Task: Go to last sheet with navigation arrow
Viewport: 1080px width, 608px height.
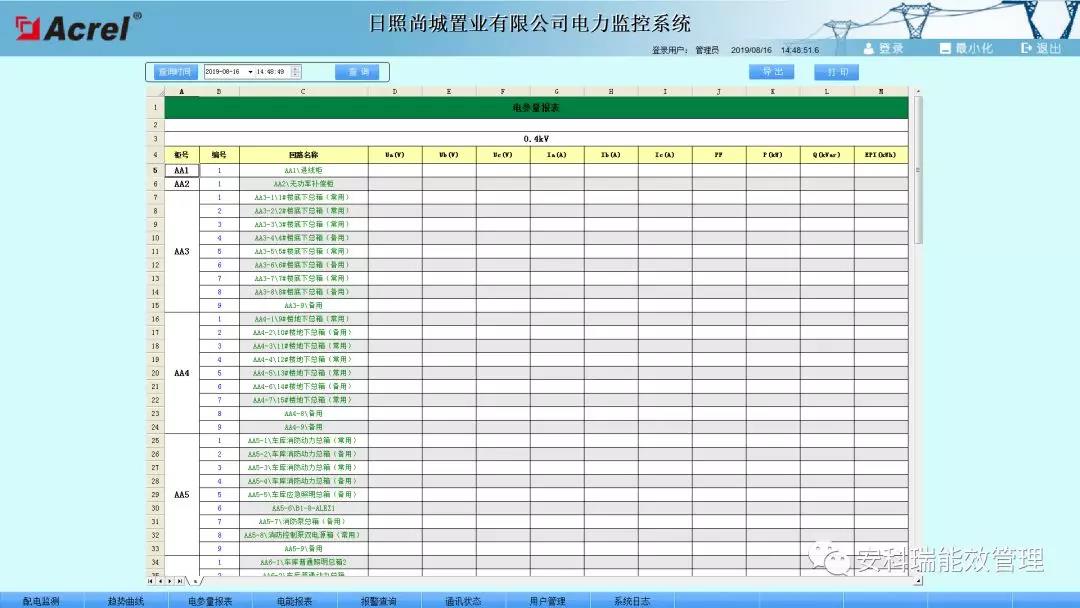Action: pos(180,581)
